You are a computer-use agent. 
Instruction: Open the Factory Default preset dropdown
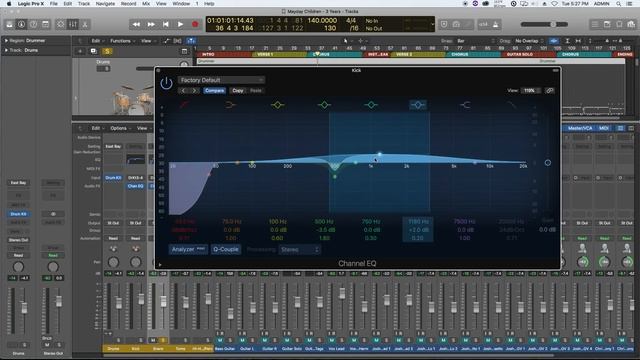(221, 80)
